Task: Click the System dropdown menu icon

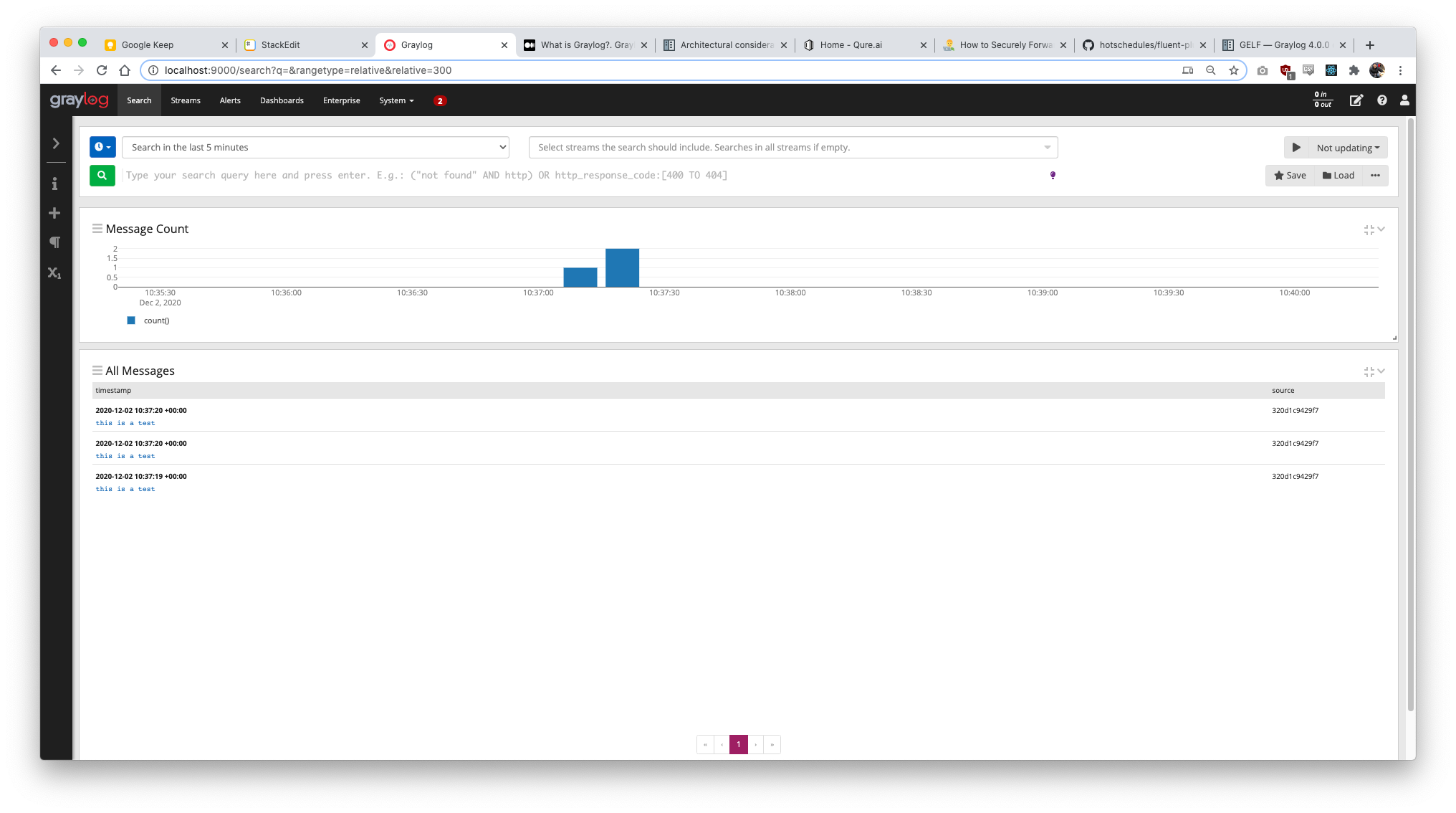Action: (412, 100)
